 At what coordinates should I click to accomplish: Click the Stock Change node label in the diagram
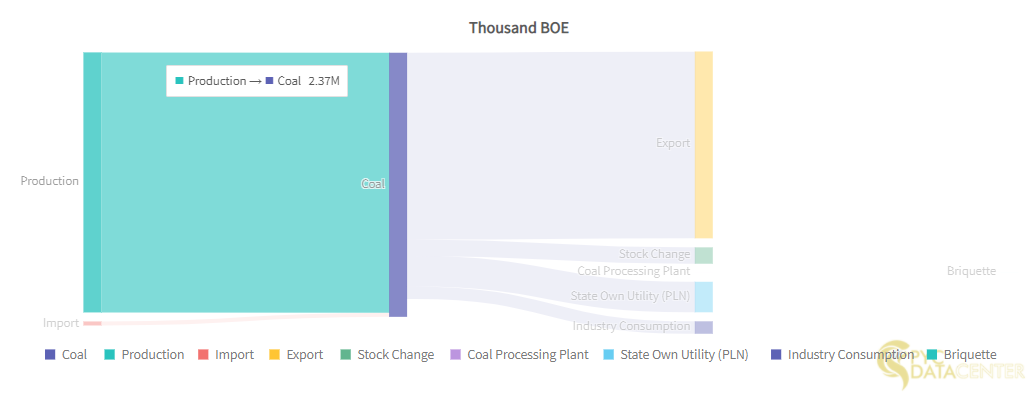[655, 254]
